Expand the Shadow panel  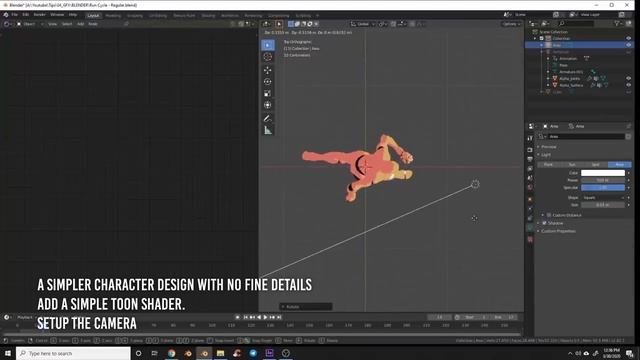(539, 223)
